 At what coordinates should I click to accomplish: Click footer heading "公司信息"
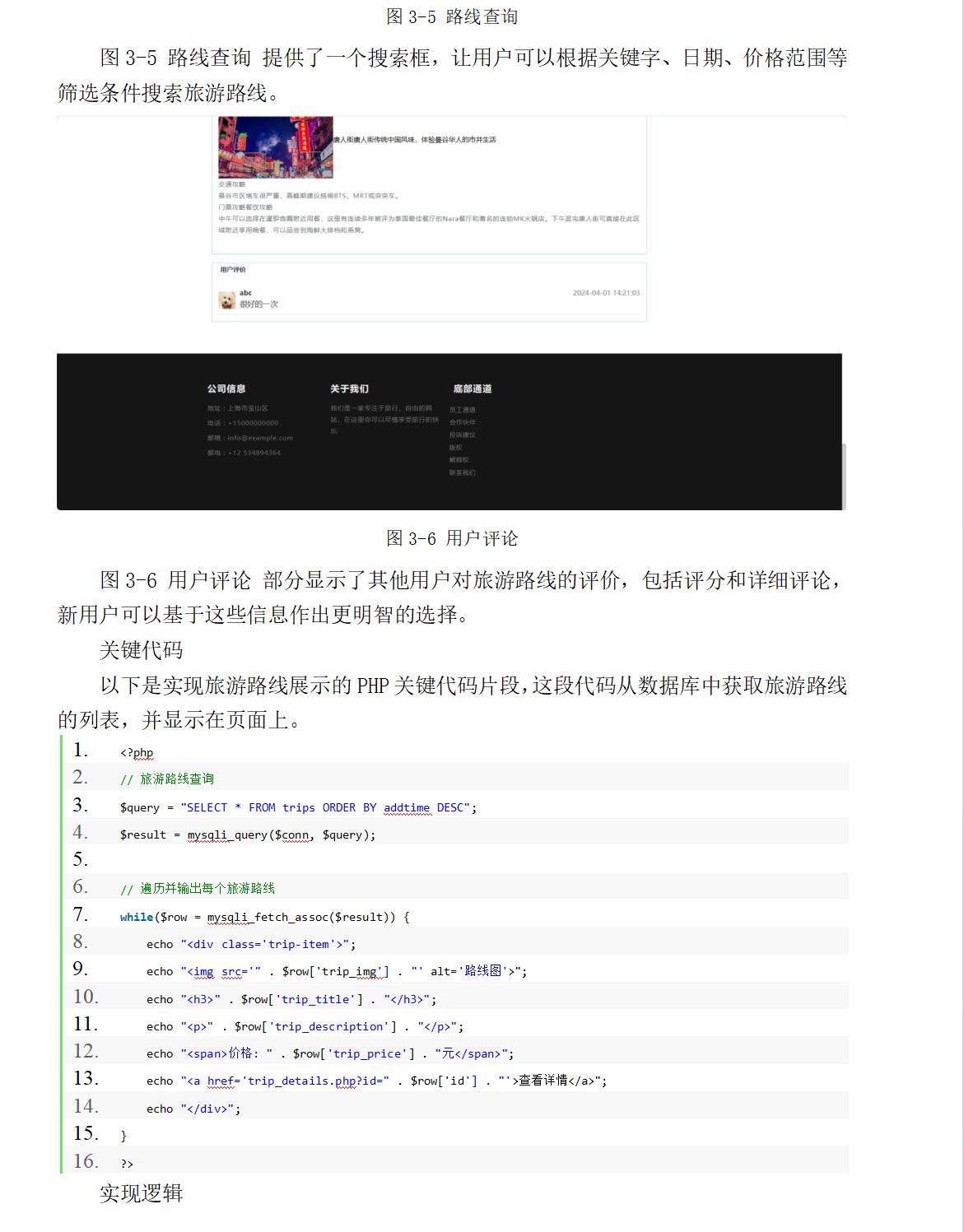[226, 388]
